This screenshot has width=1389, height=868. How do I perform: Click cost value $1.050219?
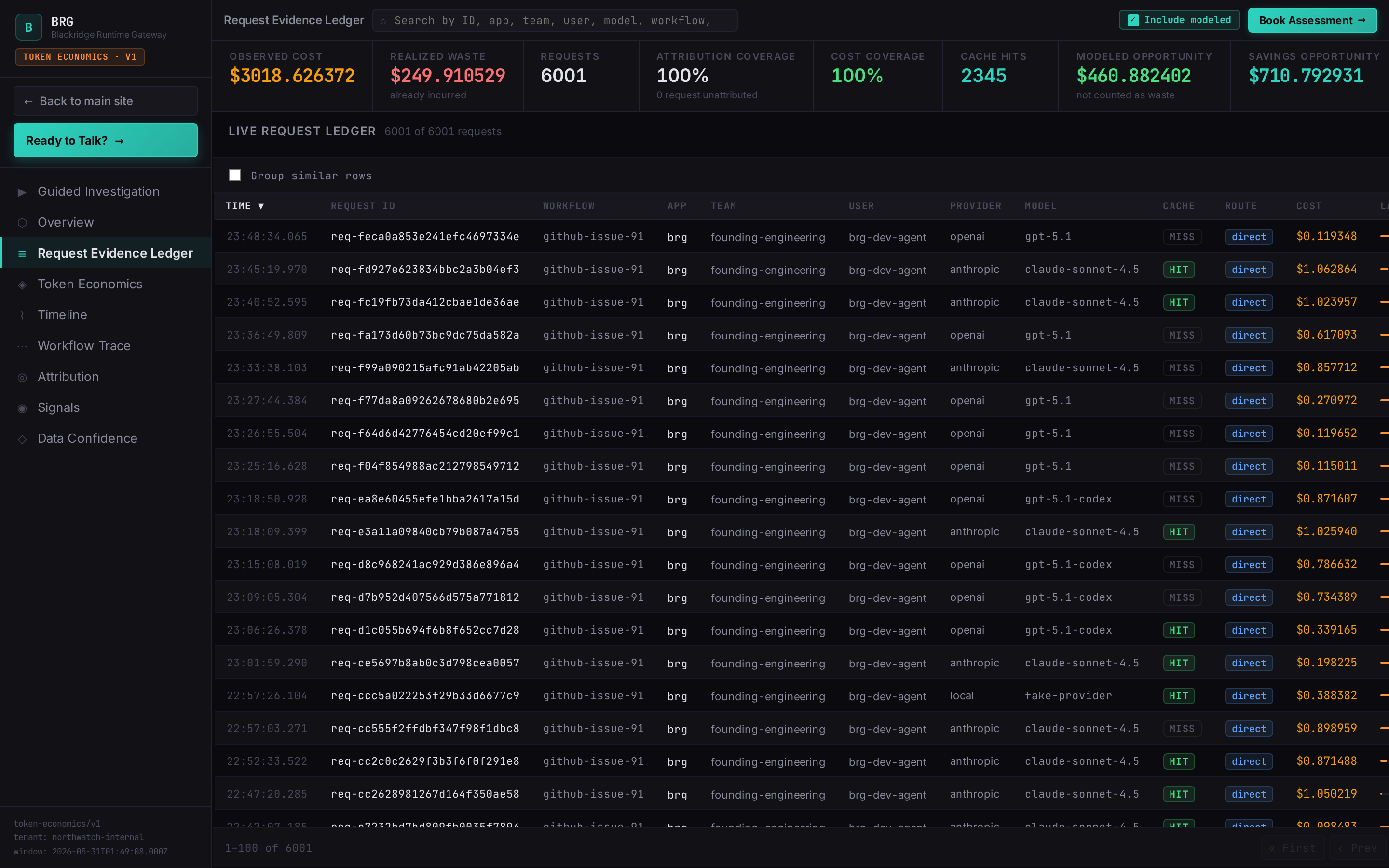click(x=1326, y=794)
